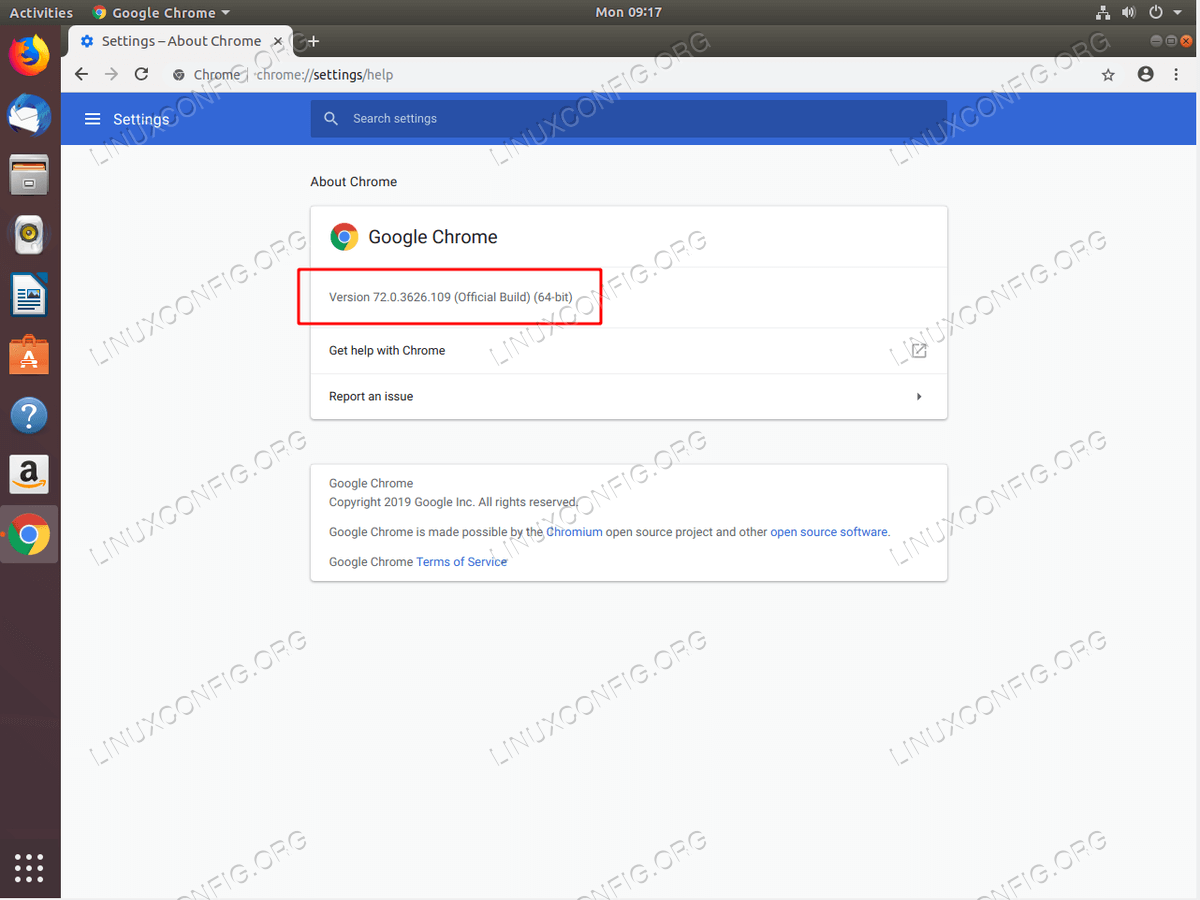Open the Files manager dock icon

(29, 174)
